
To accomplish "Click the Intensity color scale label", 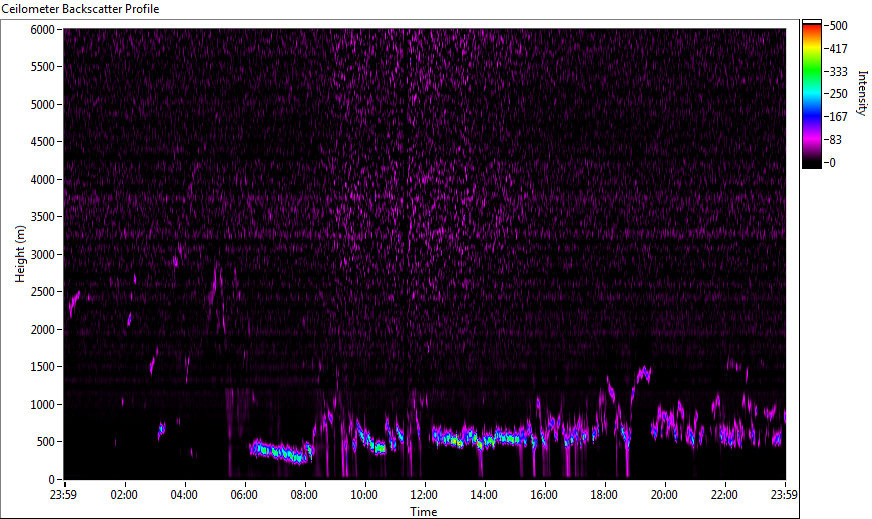I will pyautogui.click(x=863, y=93).
